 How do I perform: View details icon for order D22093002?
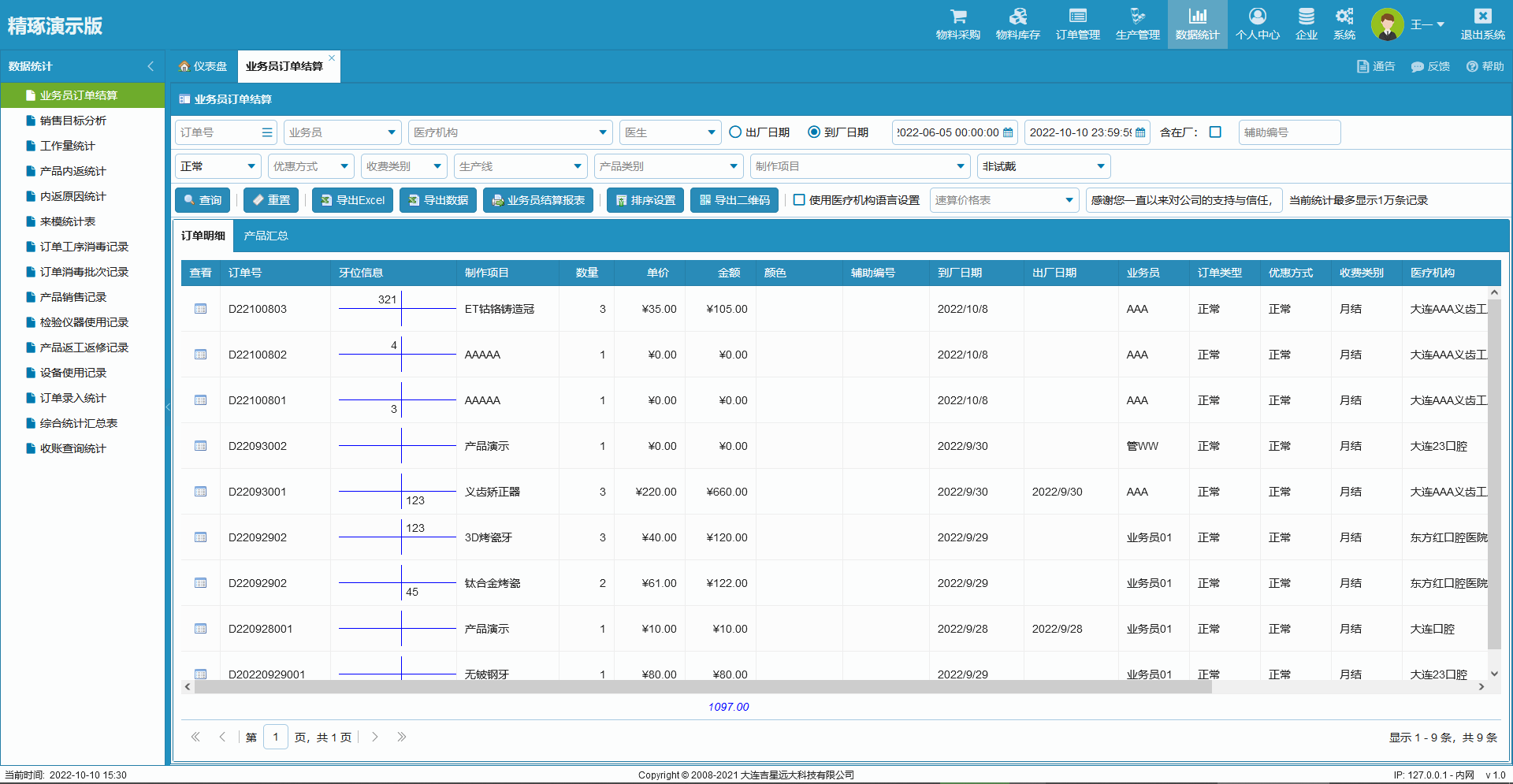pyautogui.click(x=200, y=446)
